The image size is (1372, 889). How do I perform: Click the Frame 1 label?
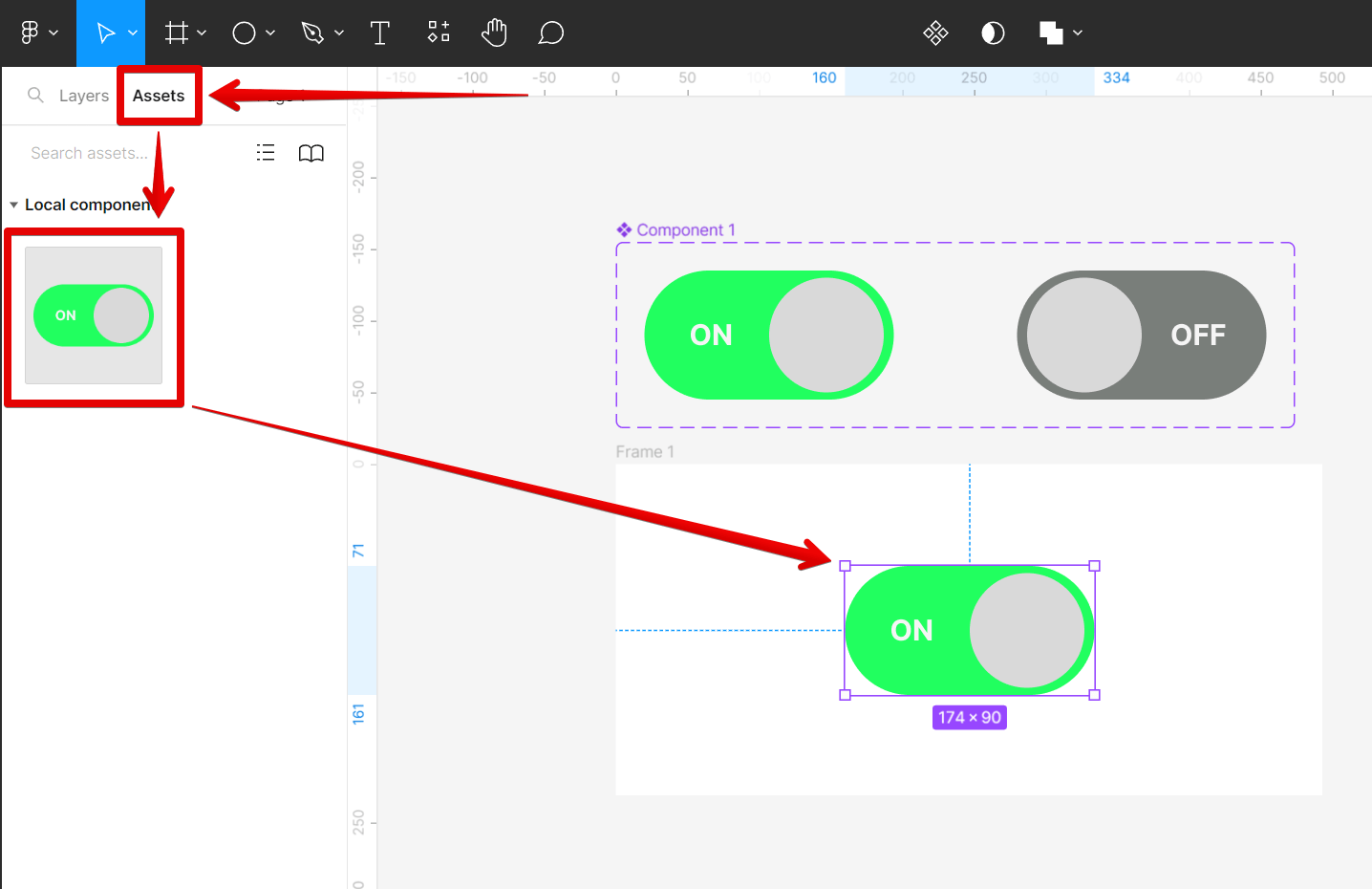click(x=644, y=451)
